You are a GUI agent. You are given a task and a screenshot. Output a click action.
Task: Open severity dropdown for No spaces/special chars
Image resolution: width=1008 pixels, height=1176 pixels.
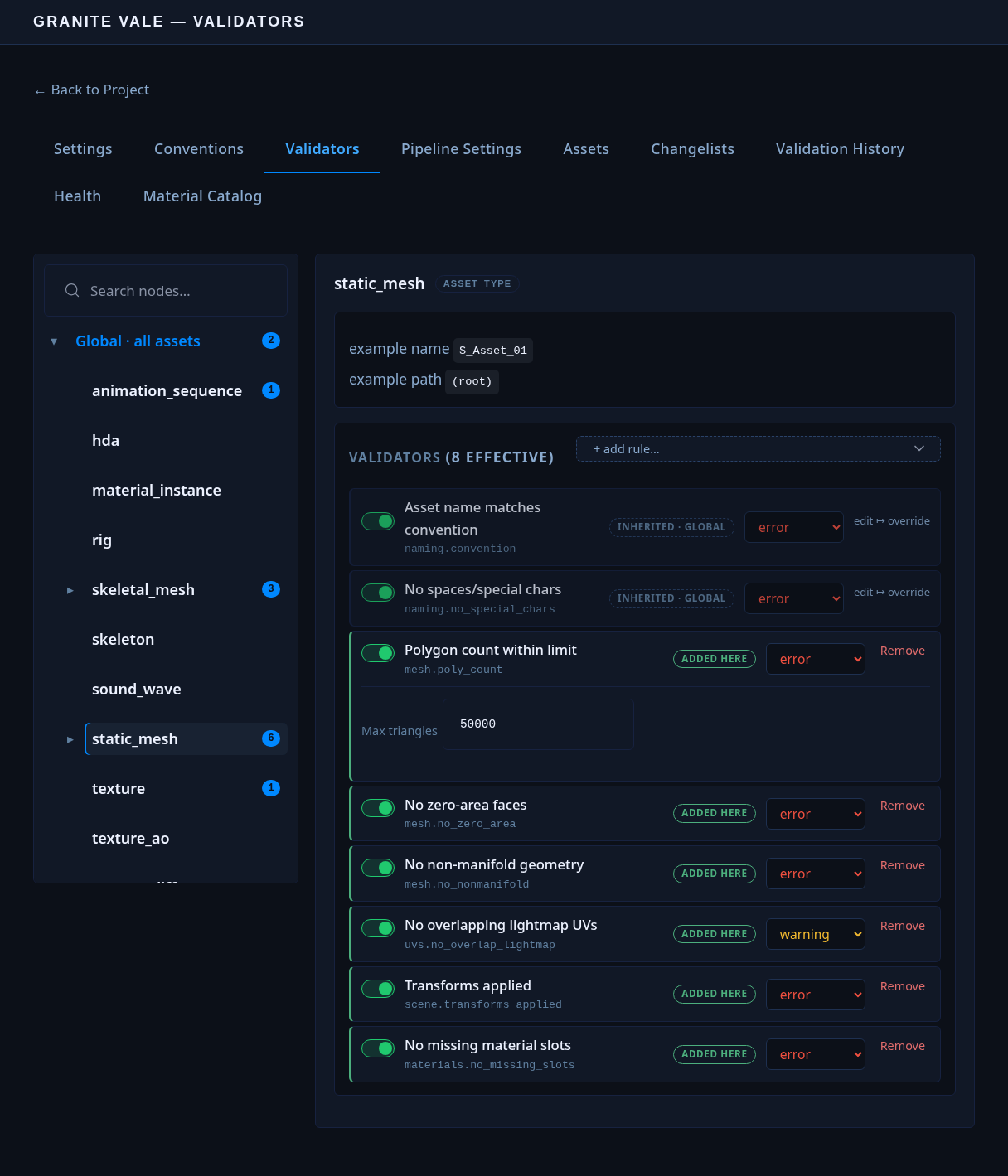(x=794, y=598)
